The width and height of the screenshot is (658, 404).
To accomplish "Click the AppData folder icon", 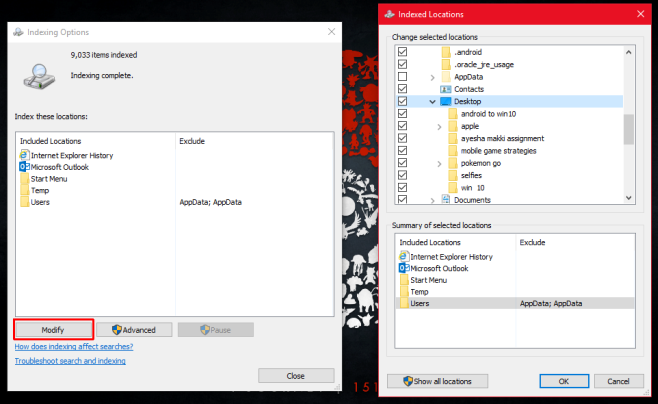I will point(446,77).
